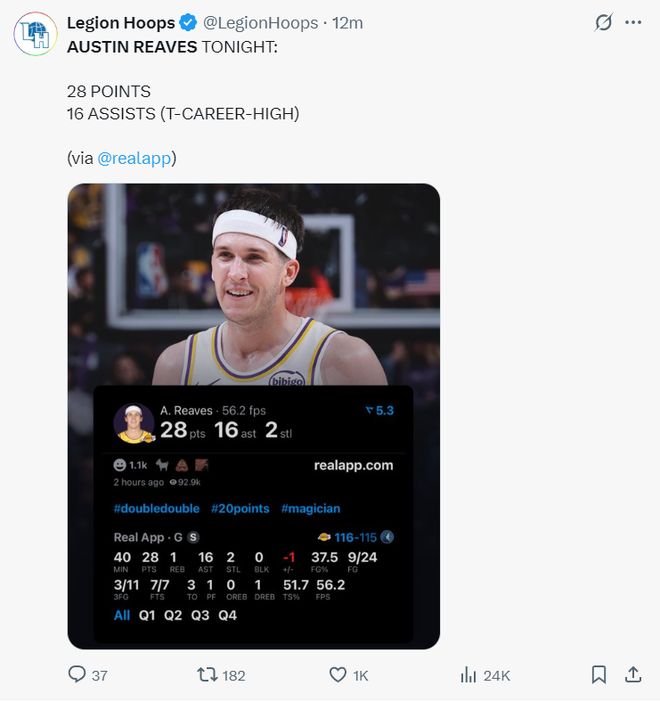Click the Grok icon on the tweet

click(x=603, y=23)
